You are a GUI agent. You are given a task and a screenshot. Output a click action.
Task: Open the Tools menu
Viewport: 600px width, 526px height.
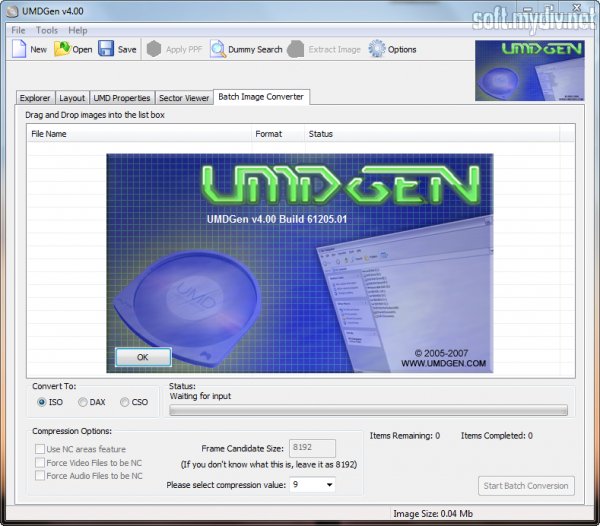(47, 30)
